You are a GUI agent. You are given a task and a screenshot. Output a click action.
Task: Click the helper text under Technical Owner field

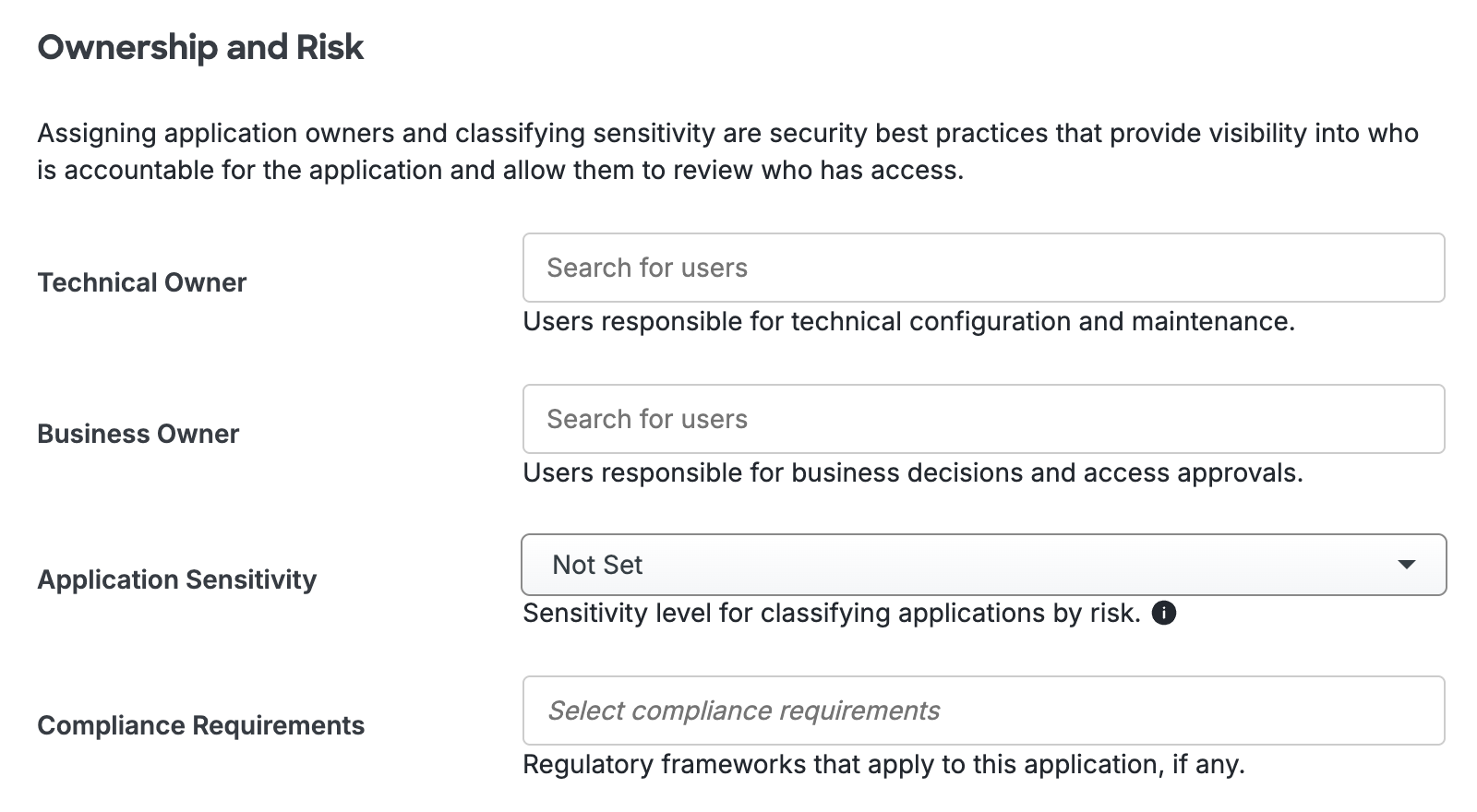910,321
